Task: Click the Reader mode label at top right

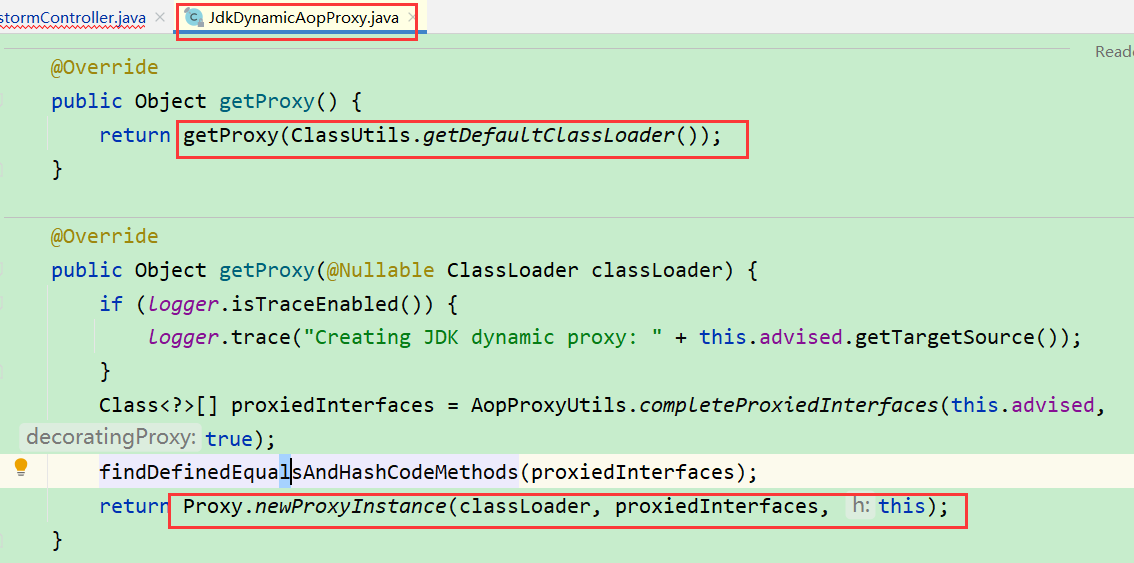Action: coord(1114,51)
